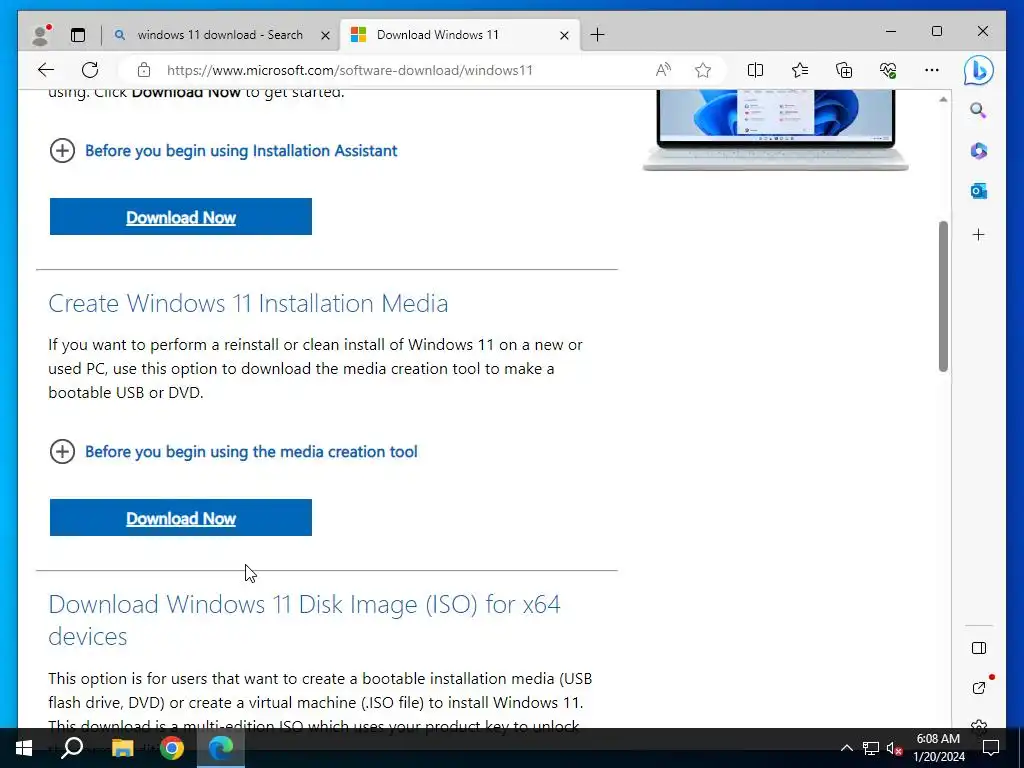The height and width of the screenshot is (768, 1024).
Task: Click the Download Windows 11 Disk Image heading
Action: click(304, 620)
